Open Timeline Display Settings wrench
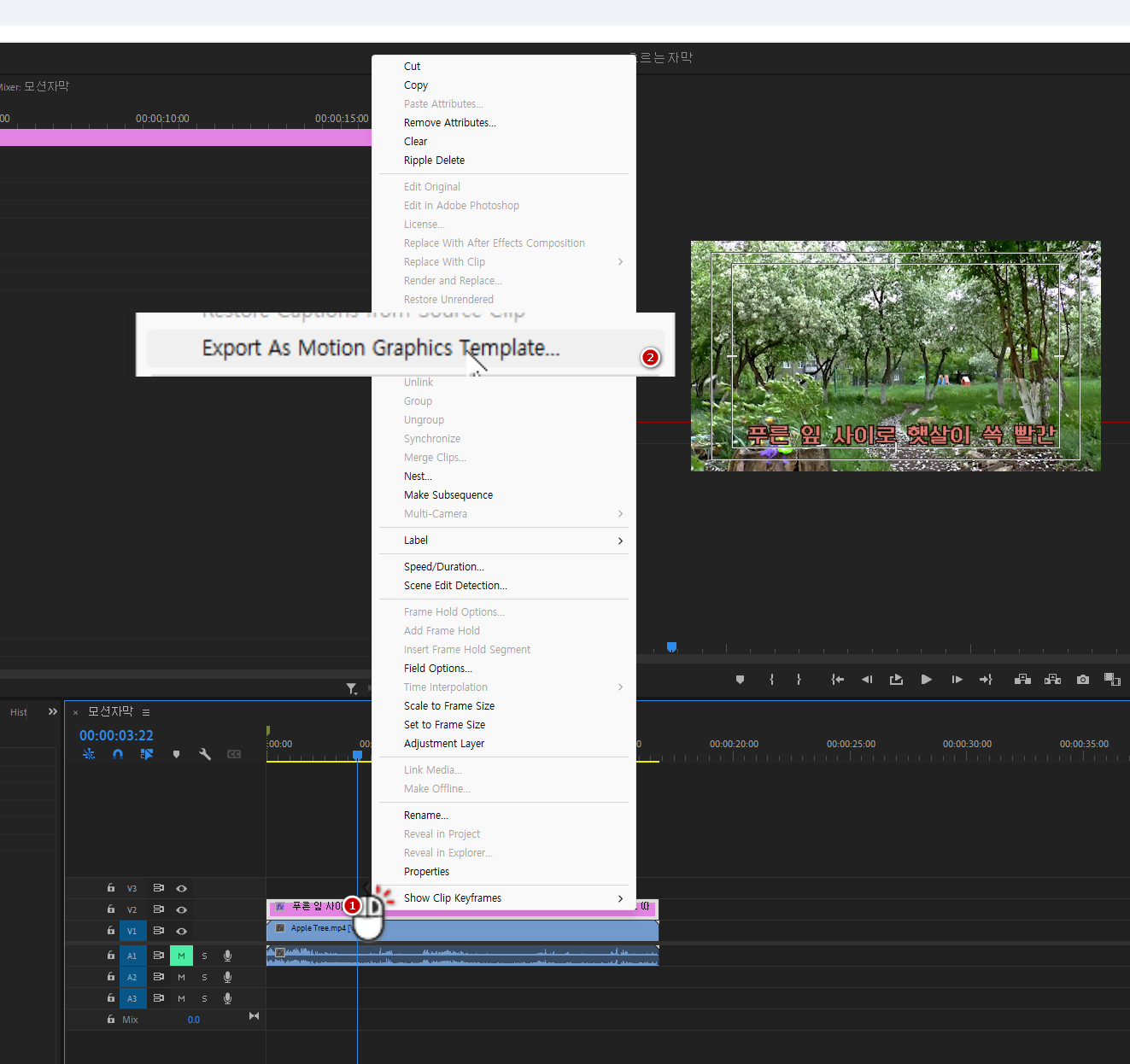Screen dimensions: 1130x1064 pos(205,754)
